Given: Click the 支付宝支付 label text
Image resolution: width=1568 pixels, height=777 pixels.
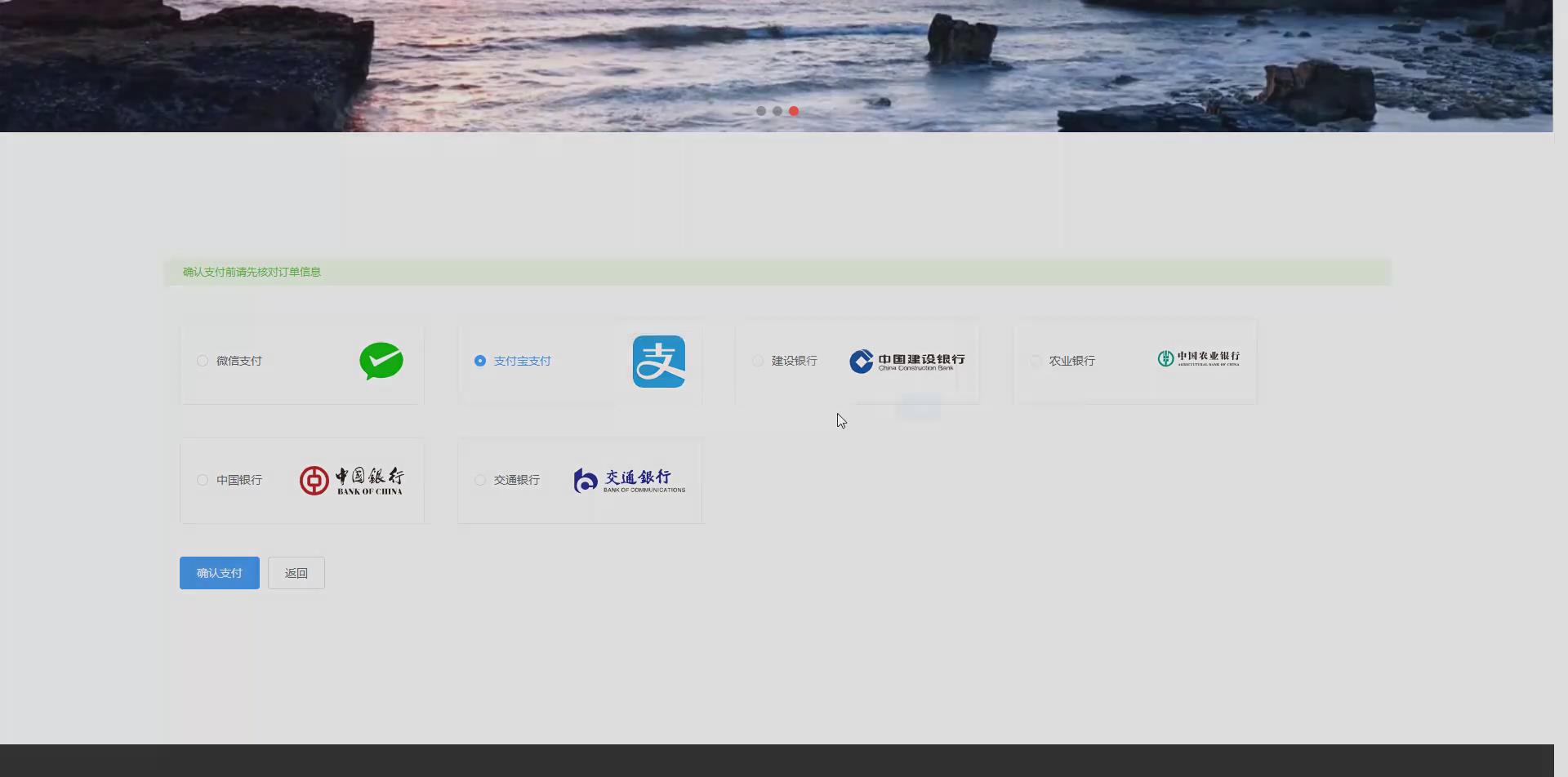Looking at the screenshot, I should tap(523, 361).
